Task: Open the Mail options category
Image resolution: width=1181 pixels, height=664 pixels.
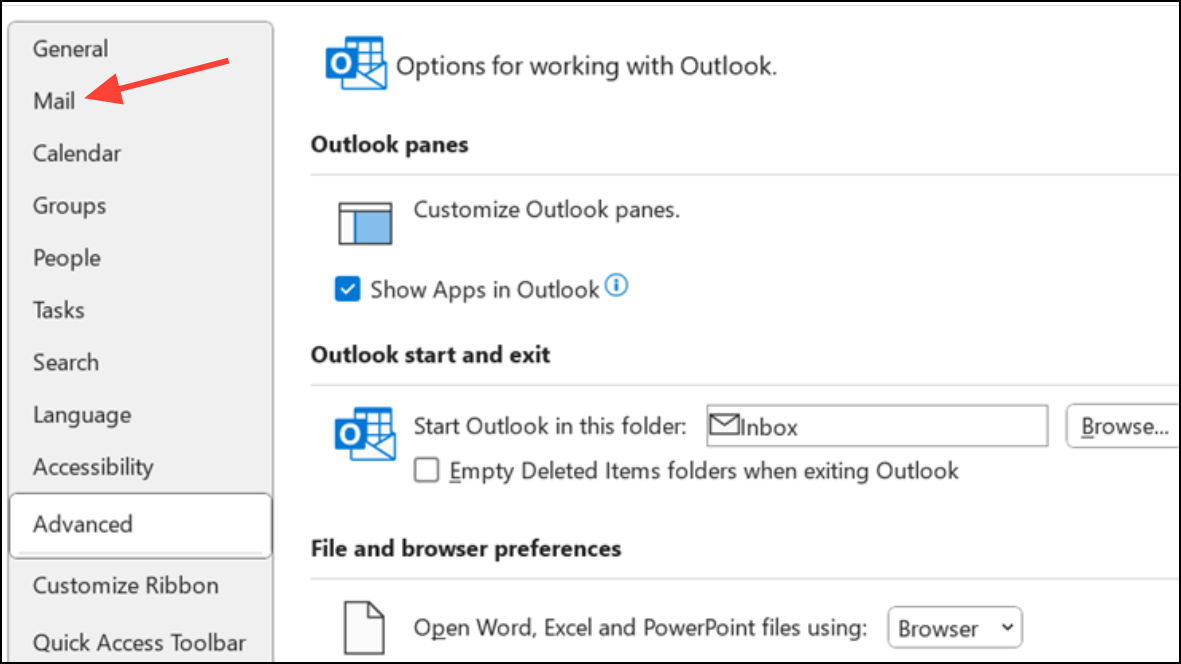Action: pyautogui.click(x=54, y=101)
